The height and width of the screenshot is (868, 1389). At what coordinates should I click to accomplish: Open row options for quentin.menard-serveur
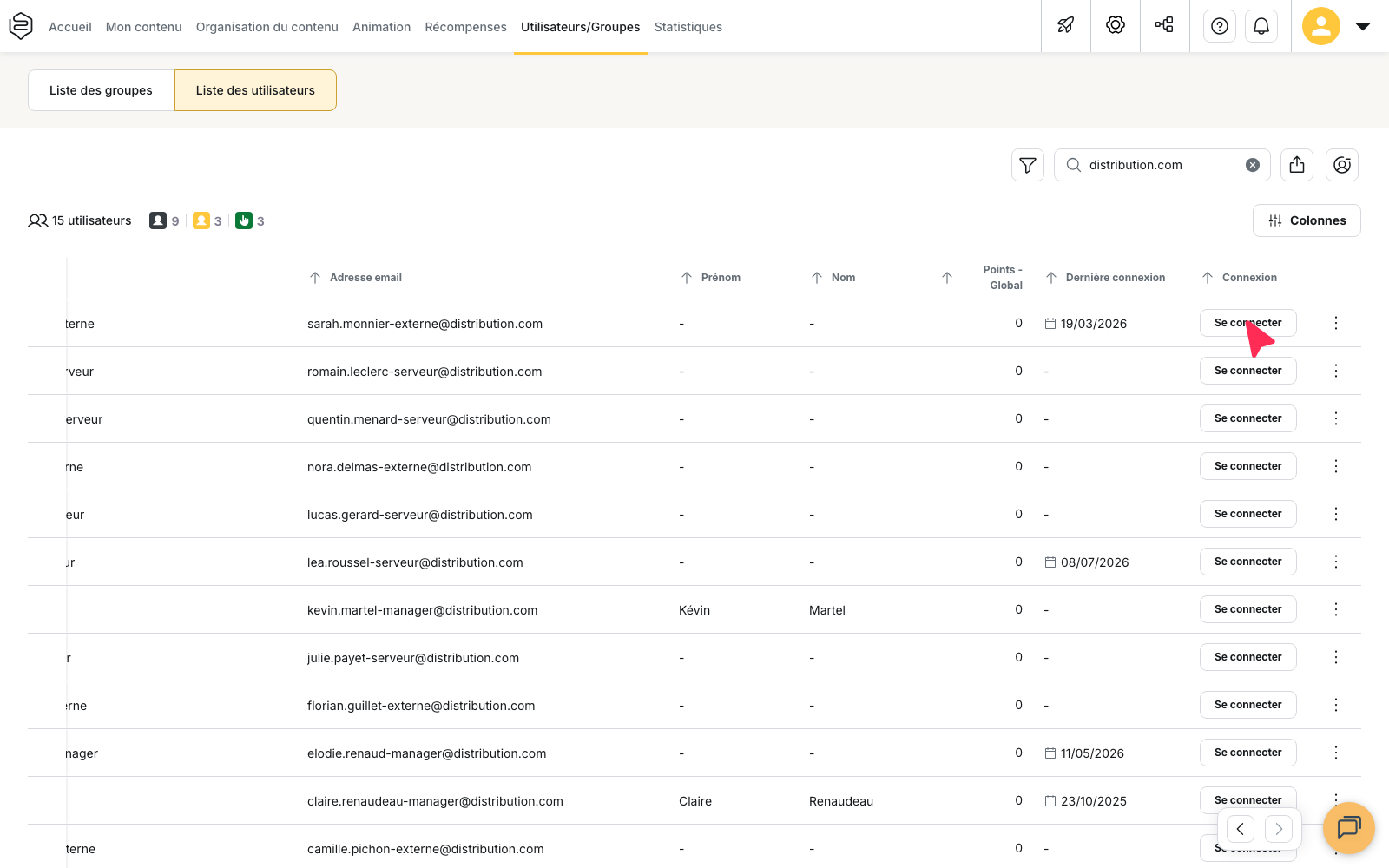click(x=1336, y=418)
